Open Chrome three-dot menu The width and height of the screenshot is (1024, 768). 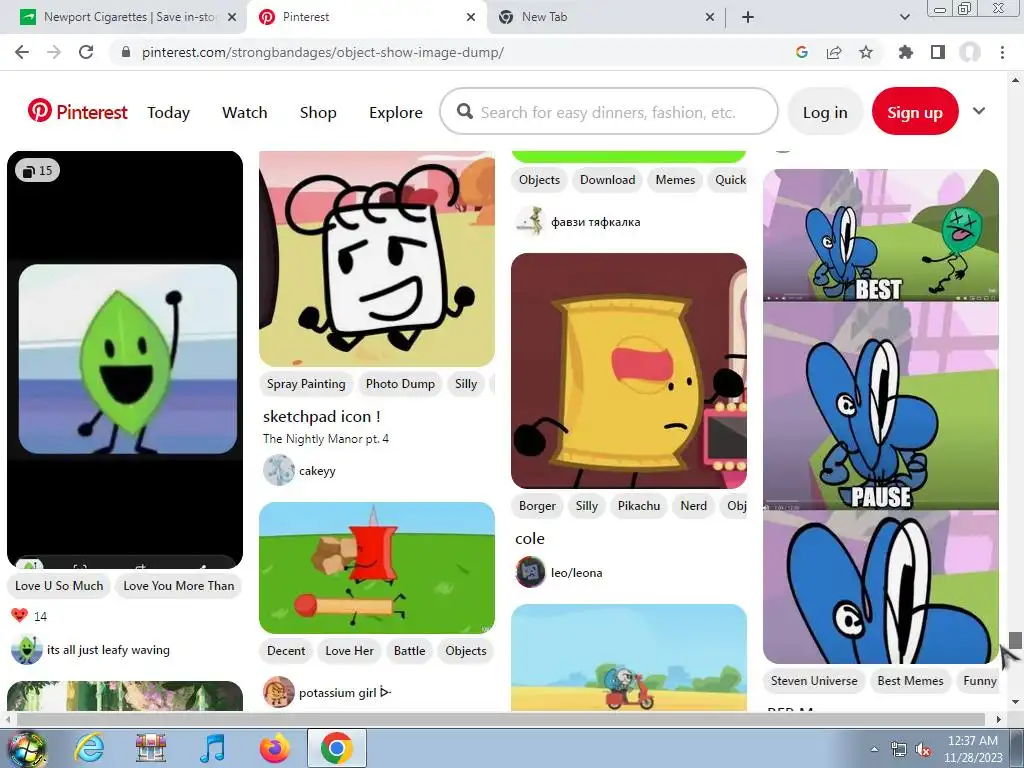click(1002, 52)
